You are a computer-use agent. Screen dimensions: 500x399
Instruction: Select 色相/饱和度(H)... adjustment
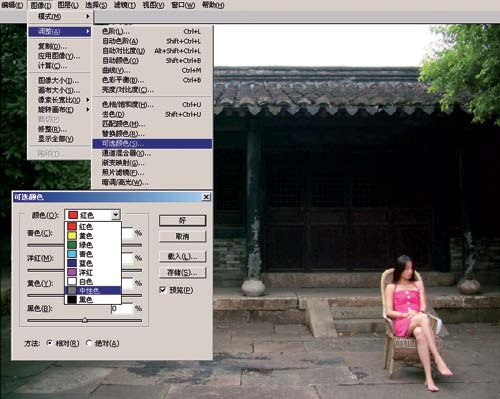[x=152, y=105]
